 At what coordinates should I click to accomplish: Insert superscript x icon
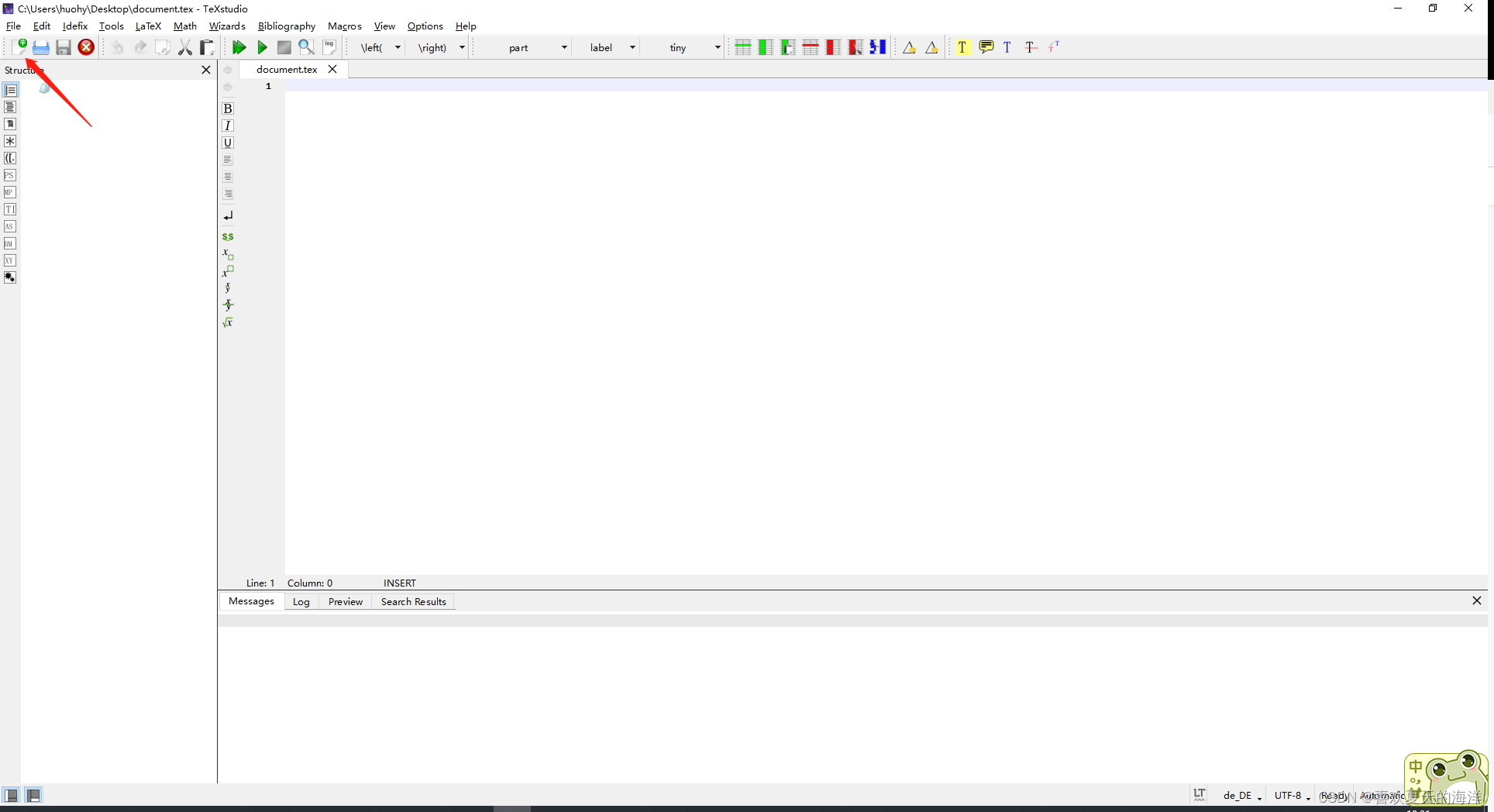228,271
